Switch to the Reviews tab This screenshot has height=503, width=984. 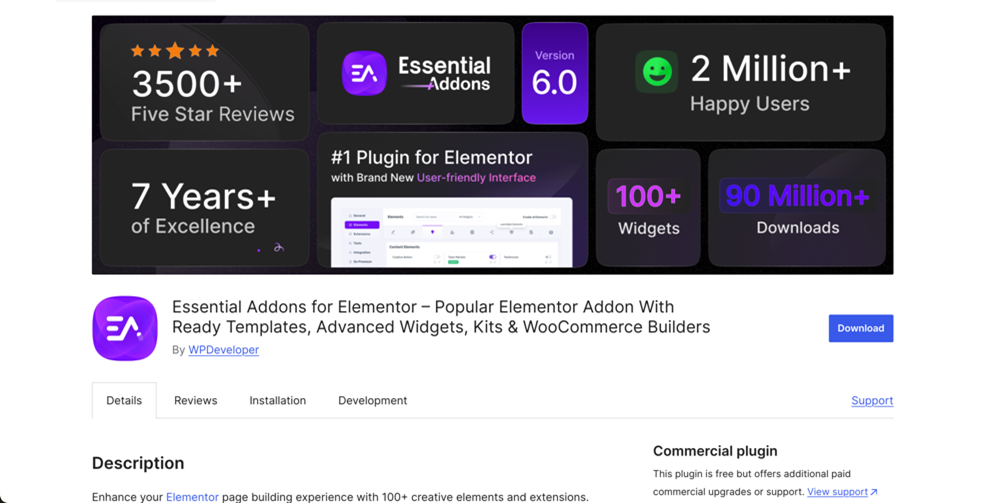click(196, 400)
